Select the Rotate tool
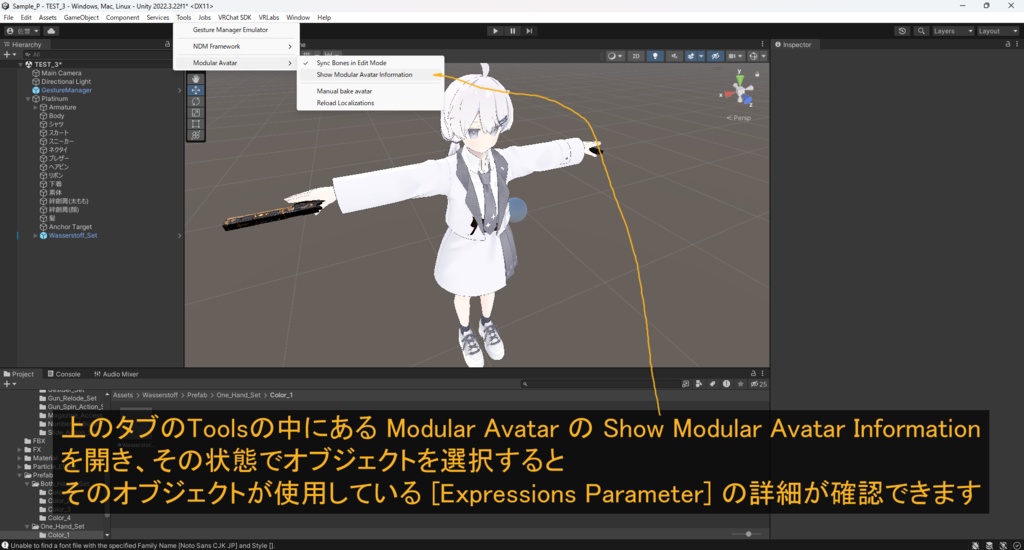Screen dimensions: 1024x550 (x=195, y=101)
